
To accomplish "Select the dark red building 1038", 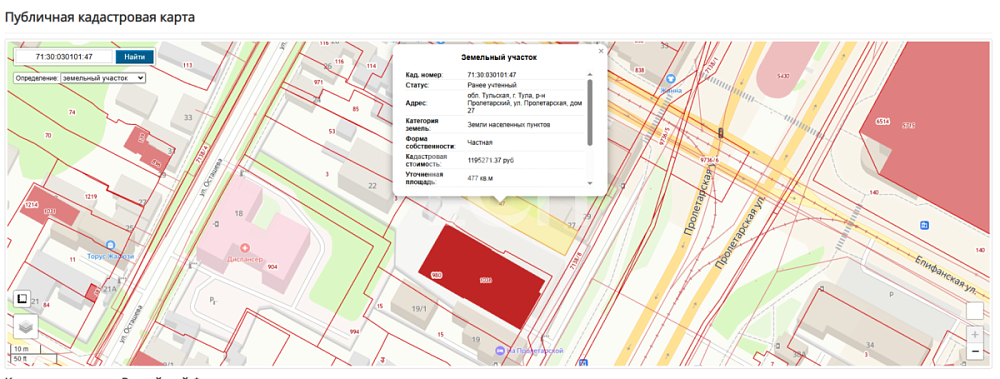I will pyautogui.click(x=482, y=276).
